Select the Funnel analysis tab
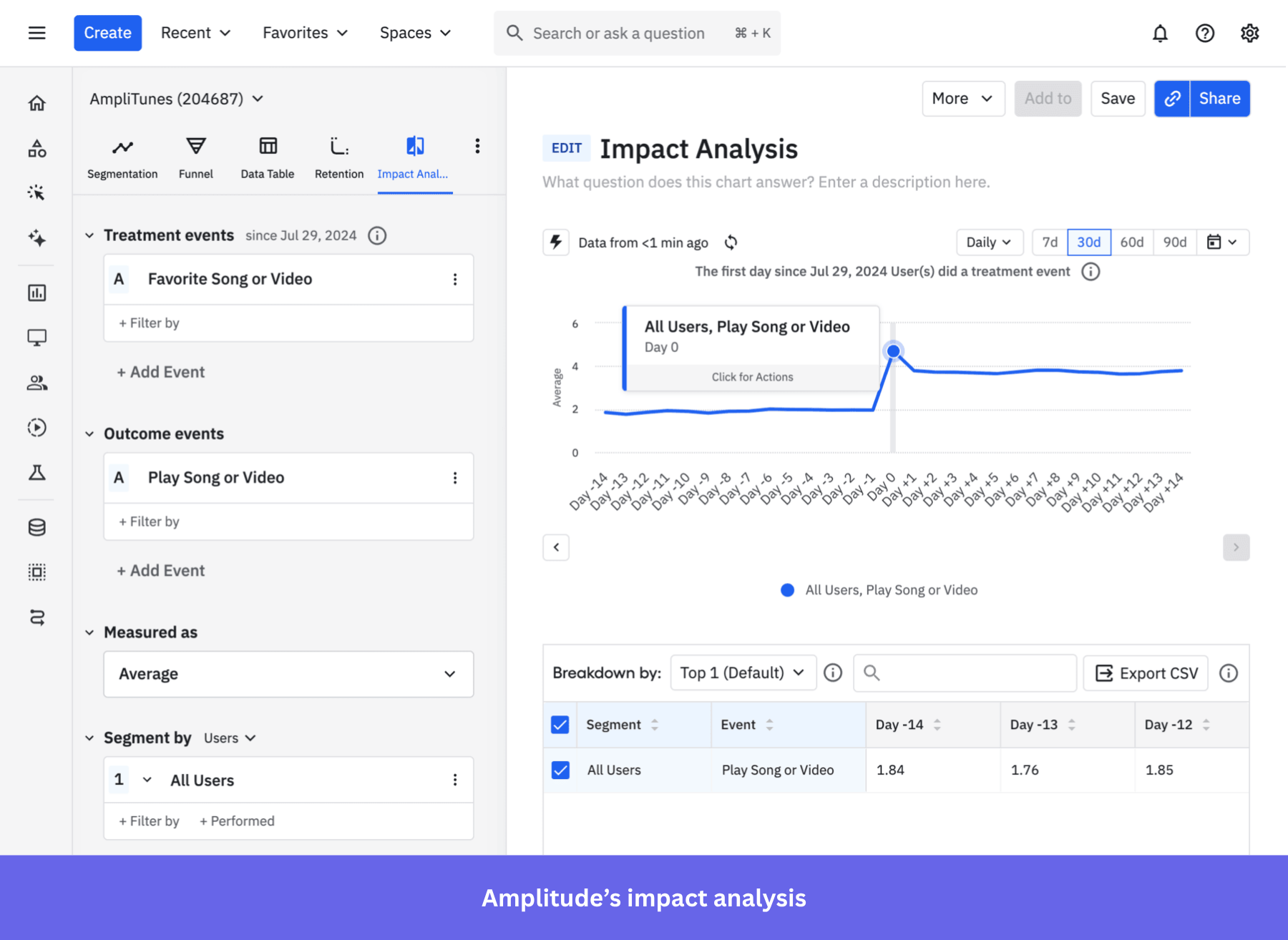 pos(195,156)
